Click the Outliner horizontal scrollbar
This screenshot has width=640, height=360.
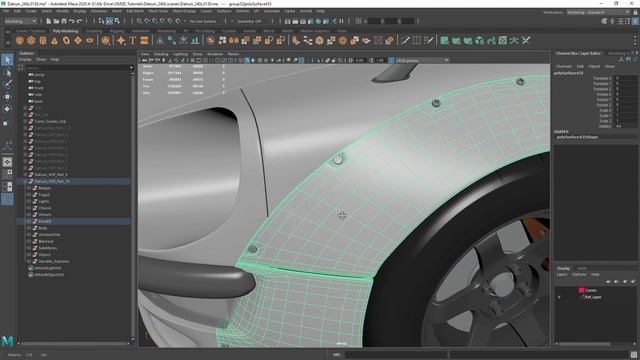[x=74, y=344]
